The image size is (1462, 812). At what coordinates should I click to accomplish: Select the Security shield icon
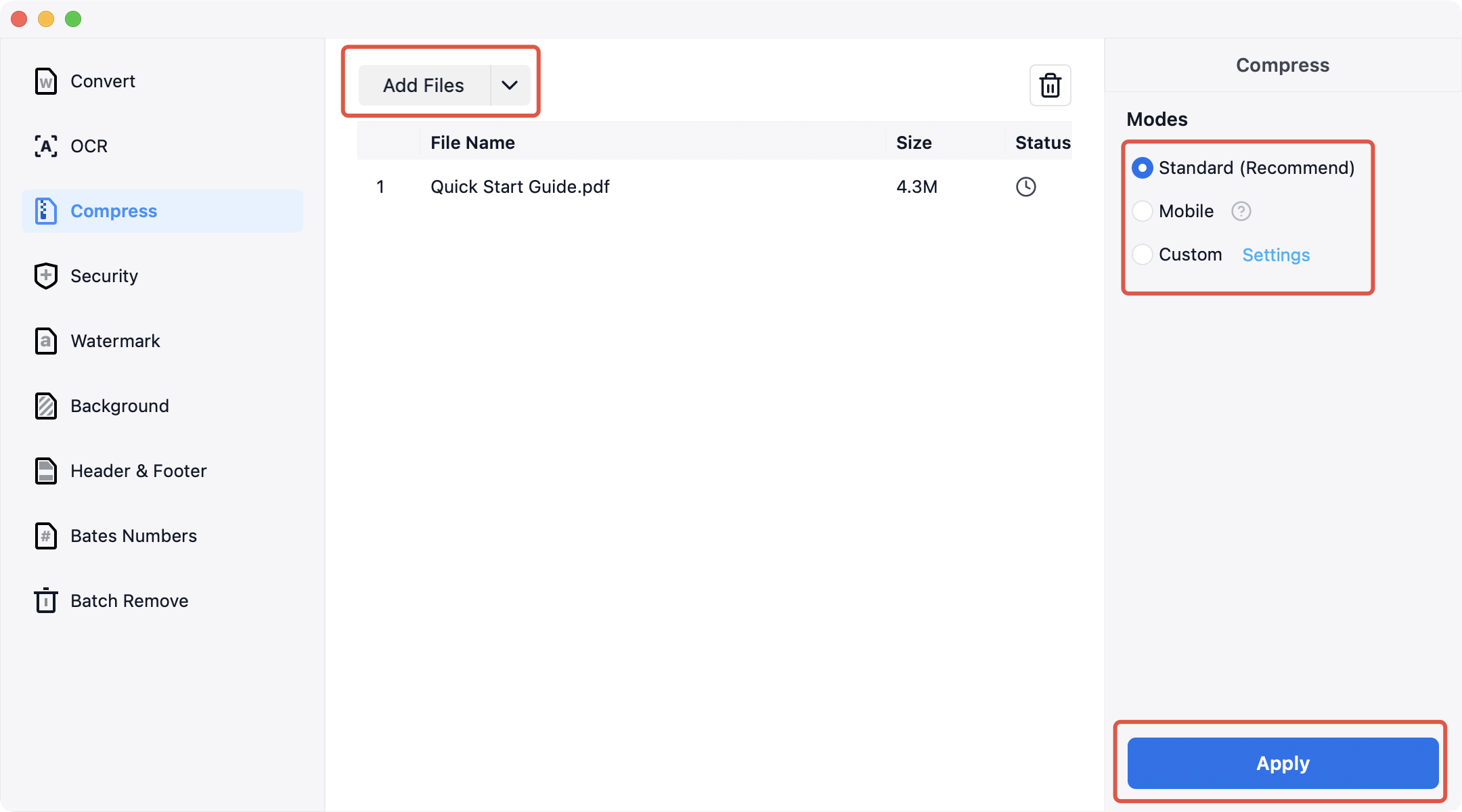point(45,276)
